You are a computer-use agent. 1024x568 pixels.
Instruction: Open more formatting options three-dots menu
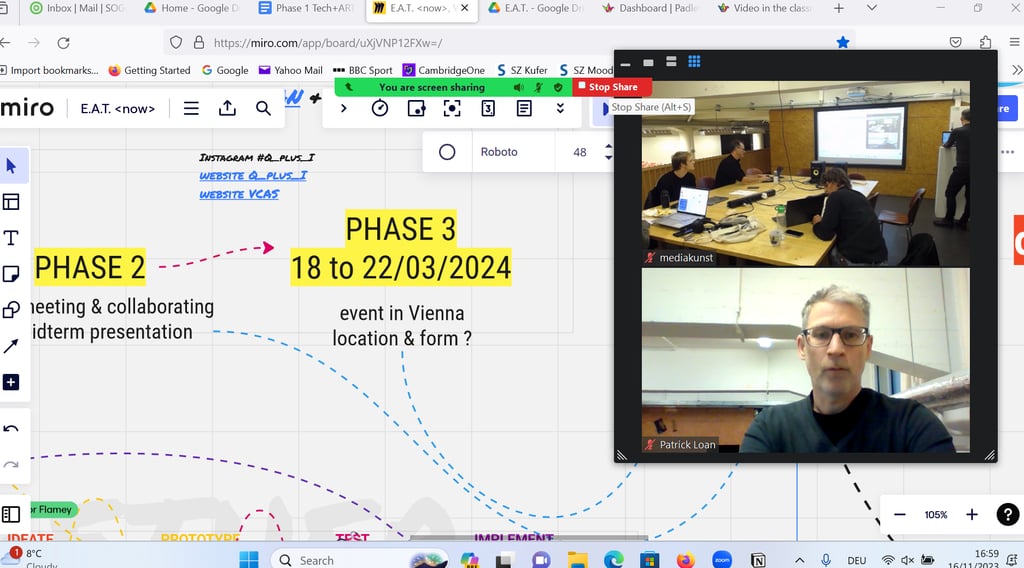pos(1008,152)
